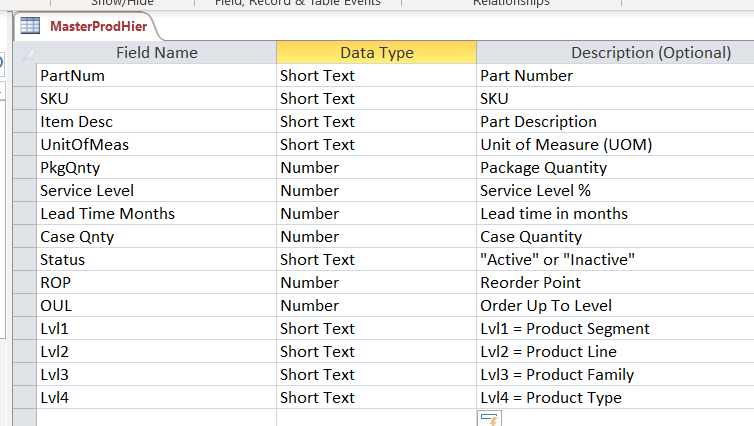Screen dimensions: 754x426
Task: Click the Lvl4 Short Text data type cell
Action: [377, 398]
